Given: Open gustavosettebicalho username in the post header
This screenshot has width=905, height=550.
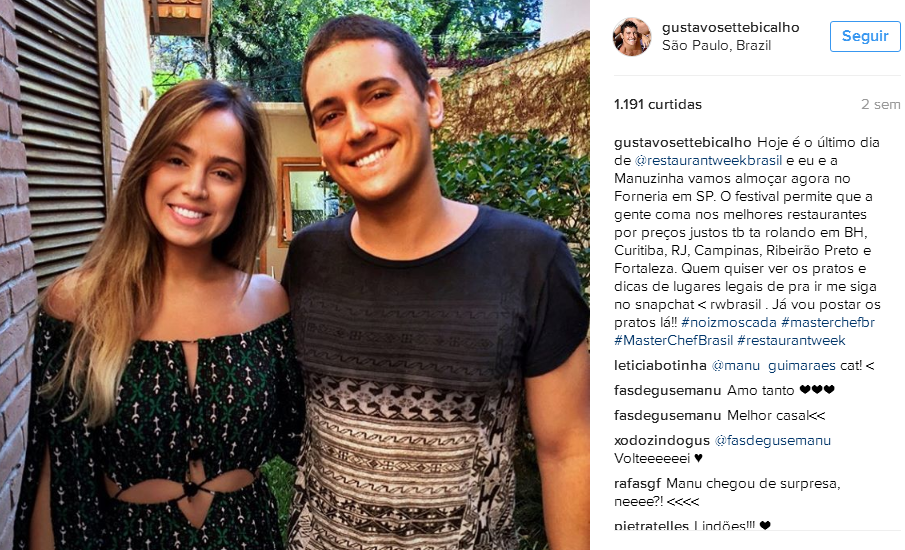Looking at the screenshot, I should 730,27.
